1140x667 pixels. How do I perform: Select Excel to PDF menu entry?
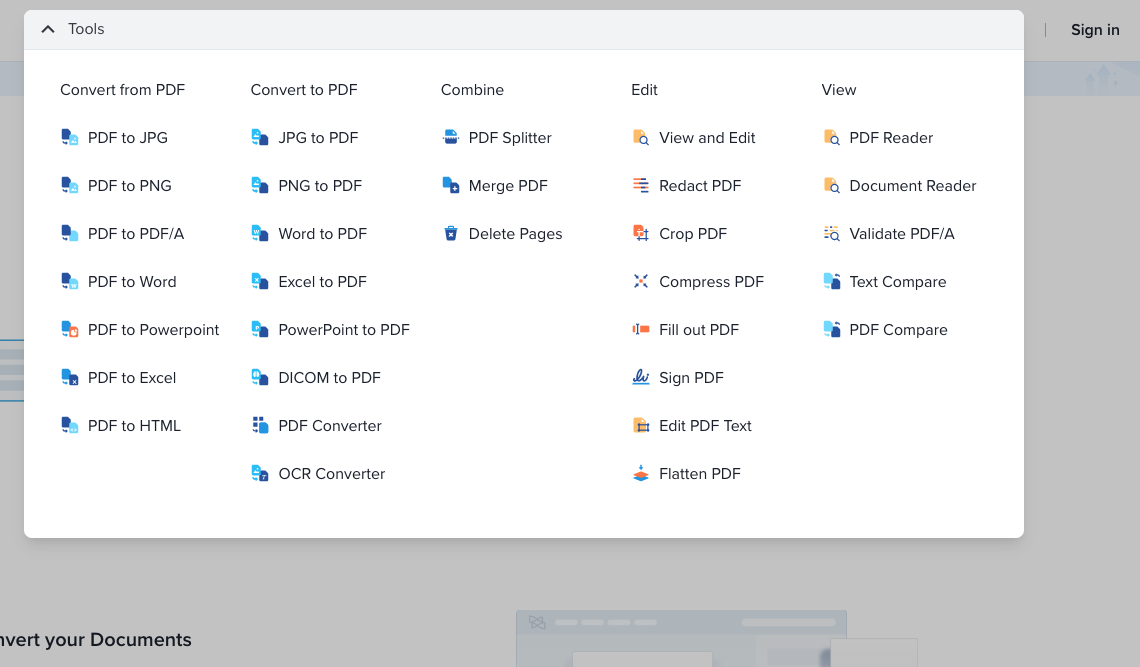tap(322, 282)
